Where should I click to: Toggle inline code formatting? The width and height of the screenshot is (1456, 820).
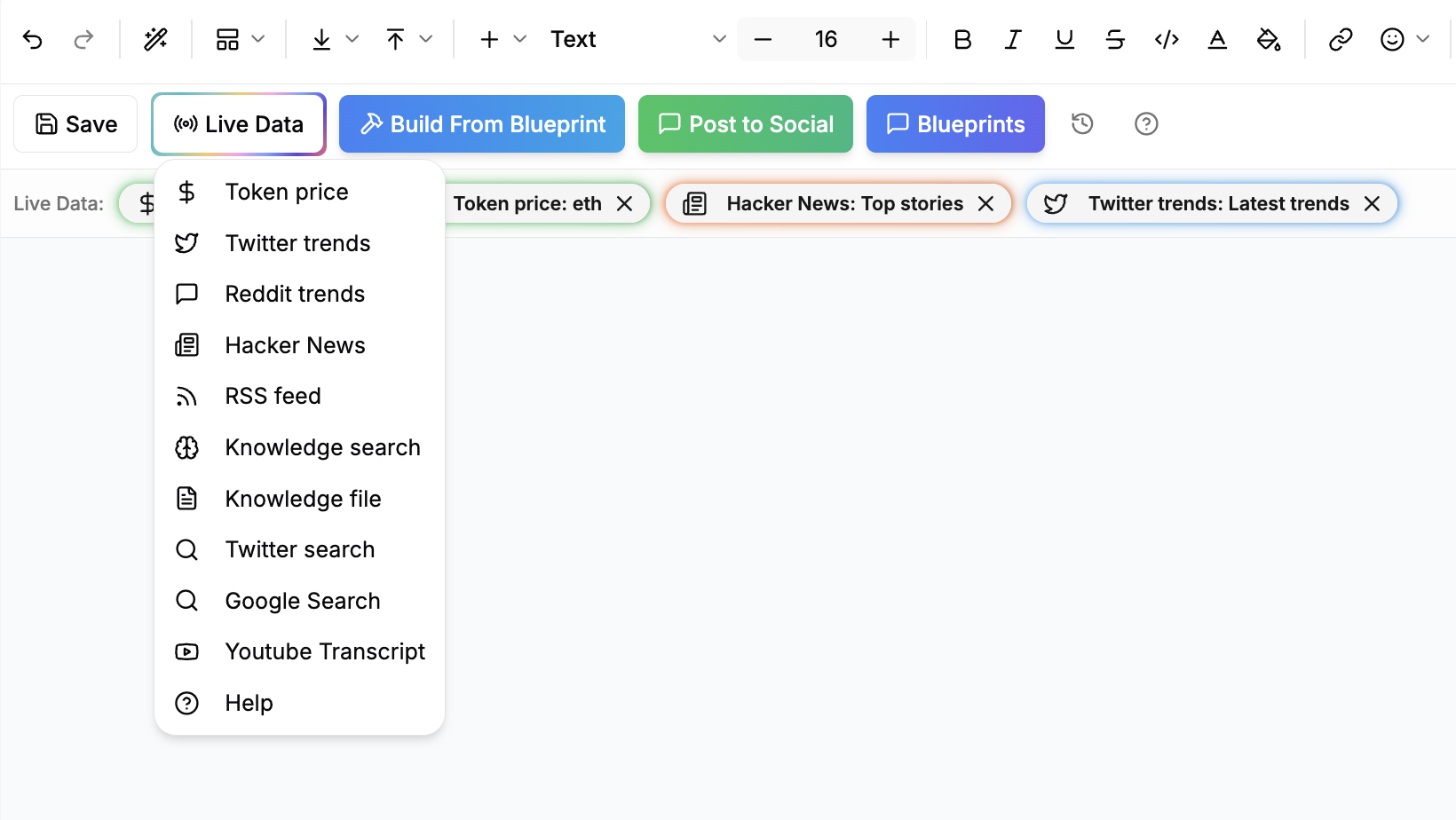coord(1167,39)
